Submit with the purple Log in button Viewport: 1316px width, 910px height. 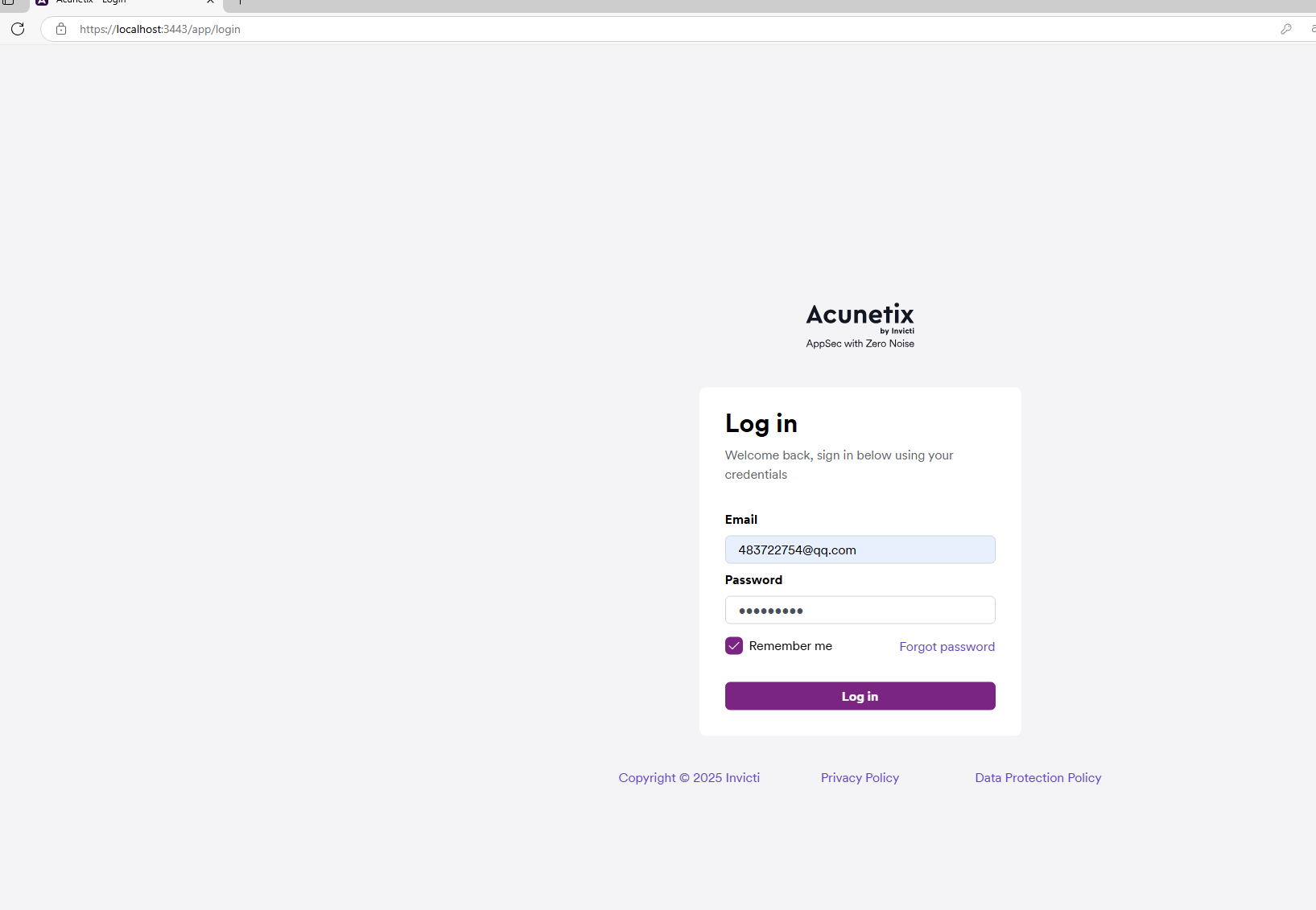coord(860,696)
